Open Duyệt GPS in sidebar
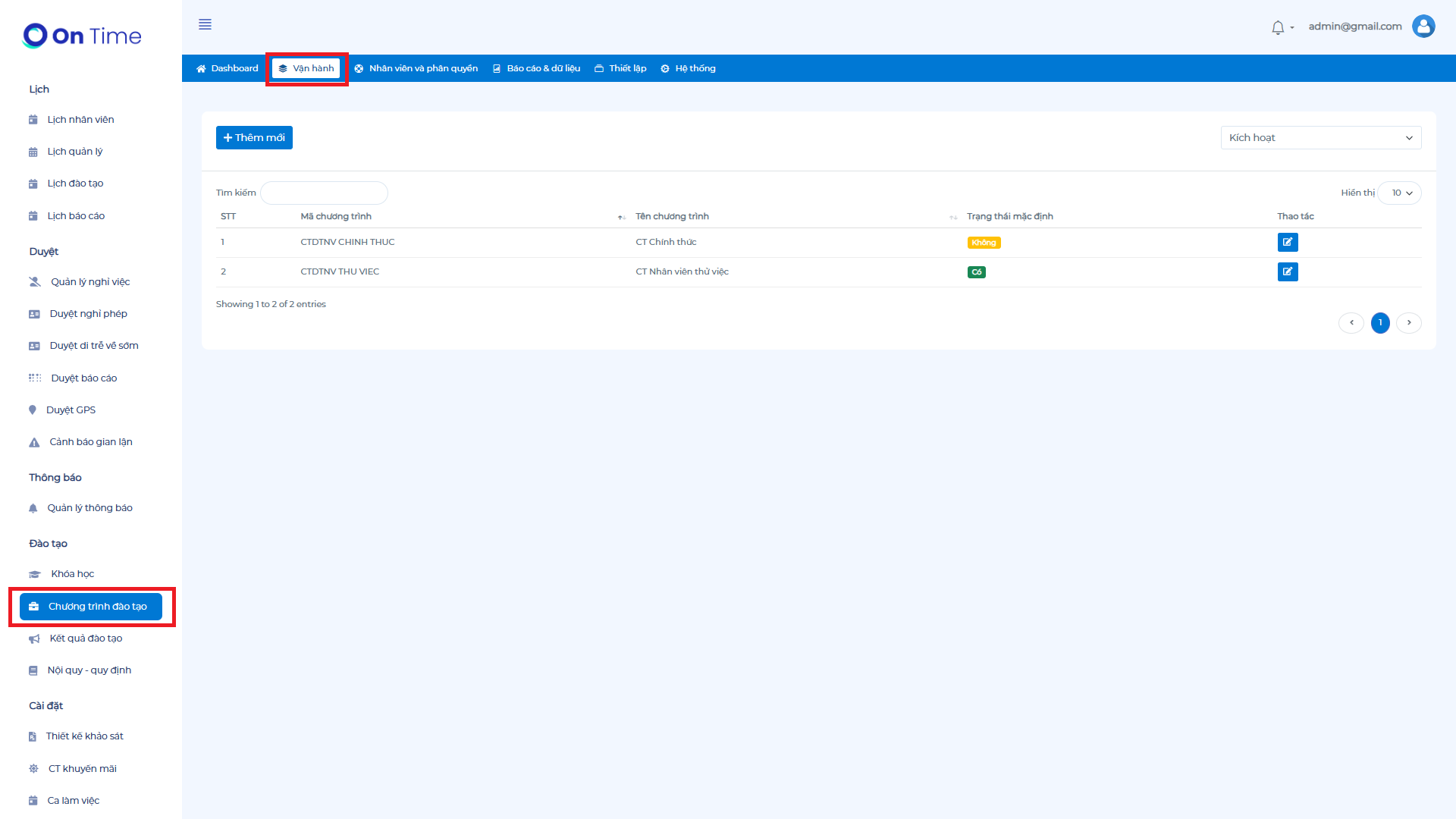1456x819 pixels. pyautogui.click(x=71, y=410)
